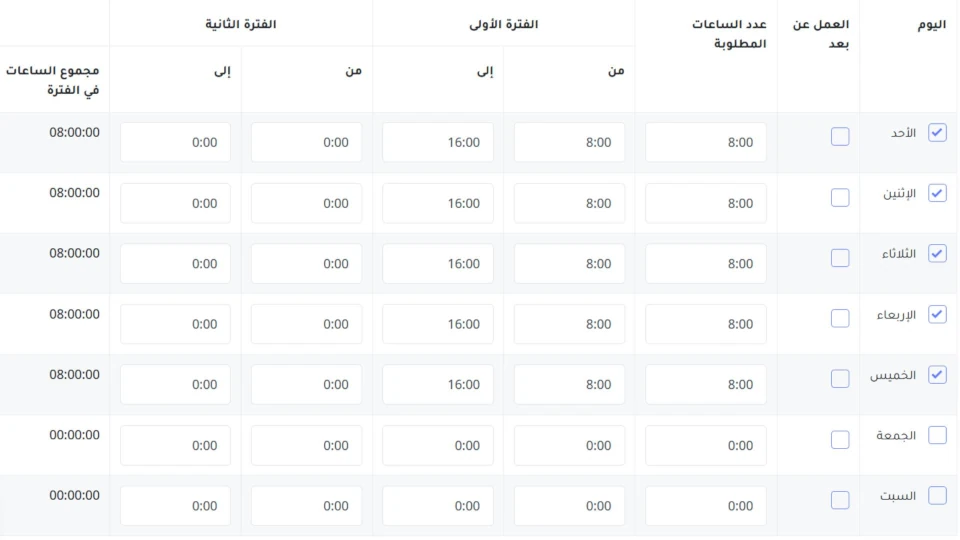Toggle remote work checkbox for الثلاثاء
Screen dimensions: 960x540
pyautogui.click(x=840, y=258)
